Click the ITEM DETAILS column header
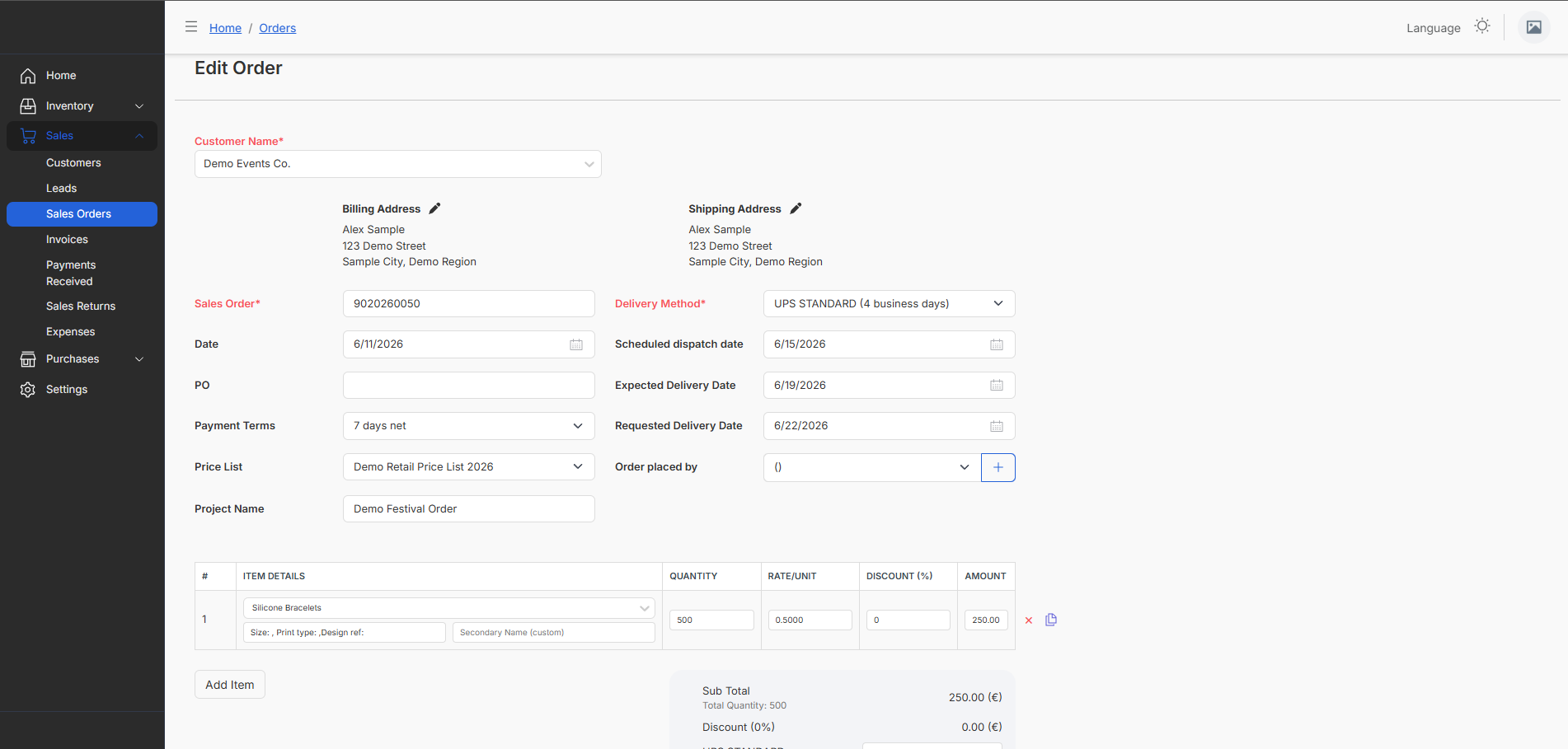 tap(274, 577)
